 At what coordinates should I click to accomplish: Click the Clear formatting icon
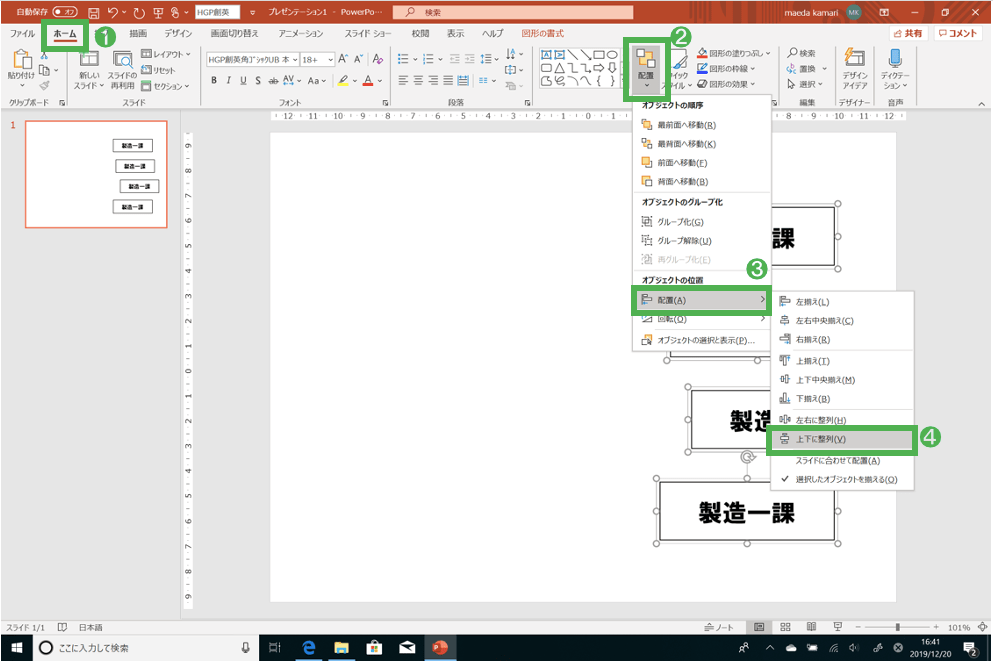(x=378, y=59)
